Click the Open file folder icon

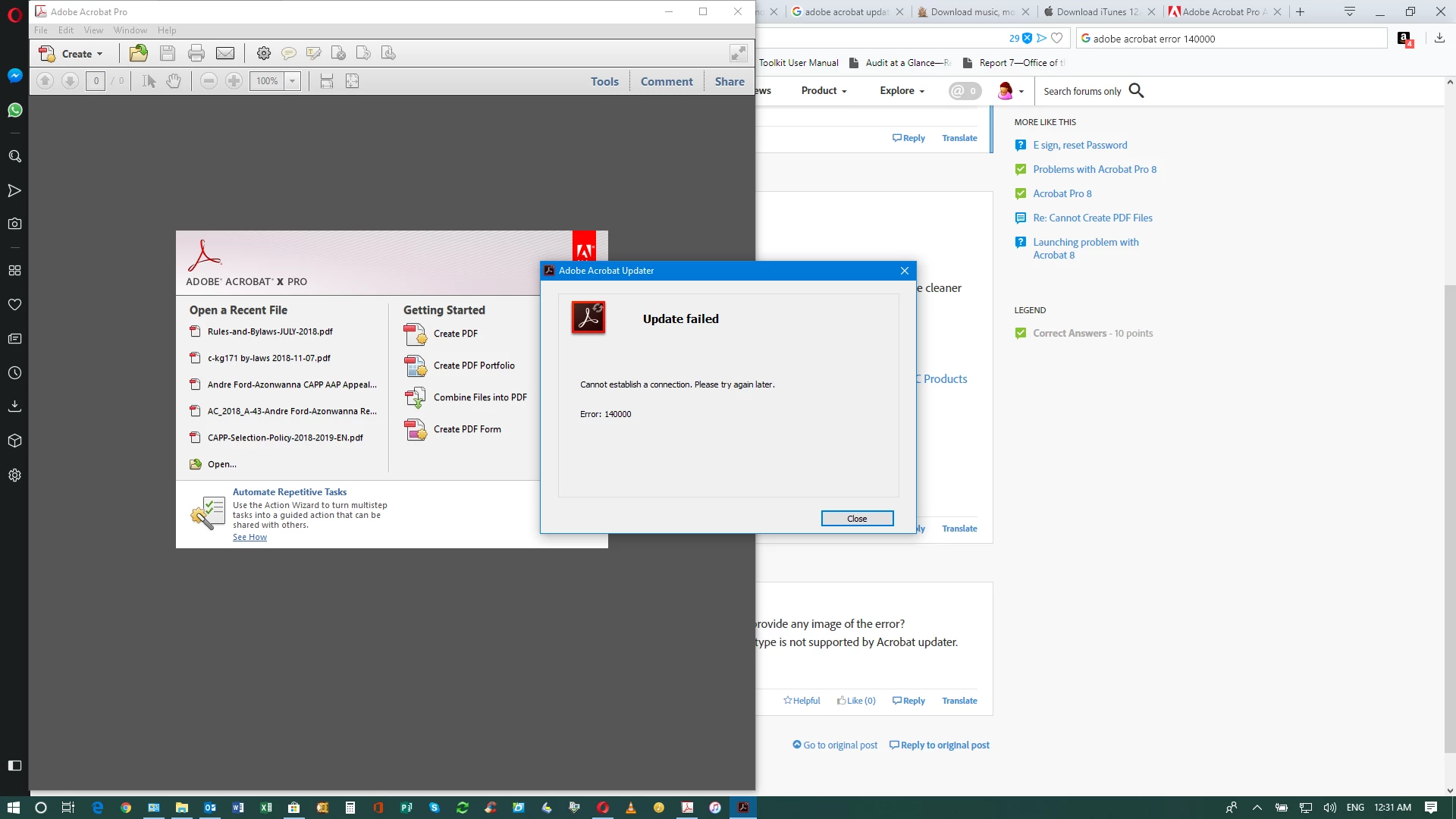(x=139, y=53)
